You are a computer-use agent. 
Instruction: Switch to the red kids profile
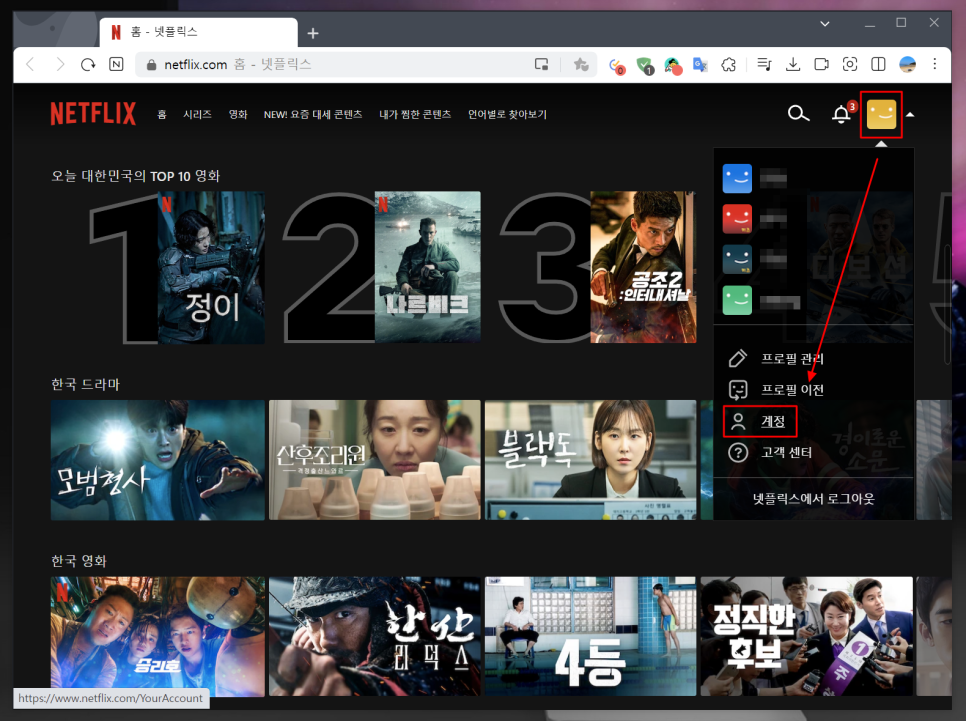[x=737, y=219]
